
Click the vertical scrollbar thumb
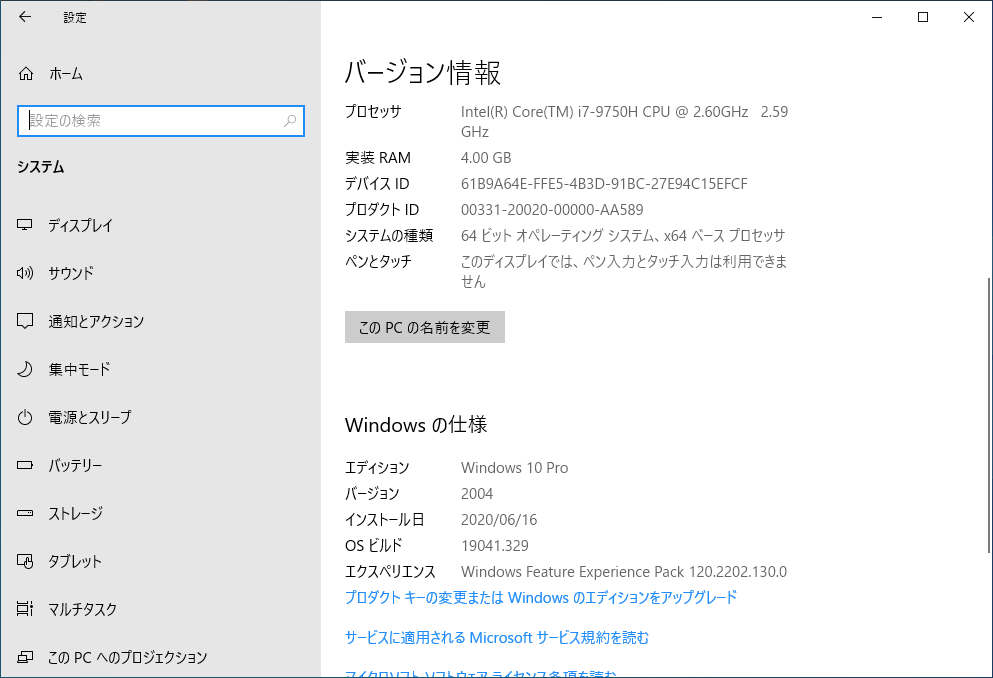click(x=989, y=415)
